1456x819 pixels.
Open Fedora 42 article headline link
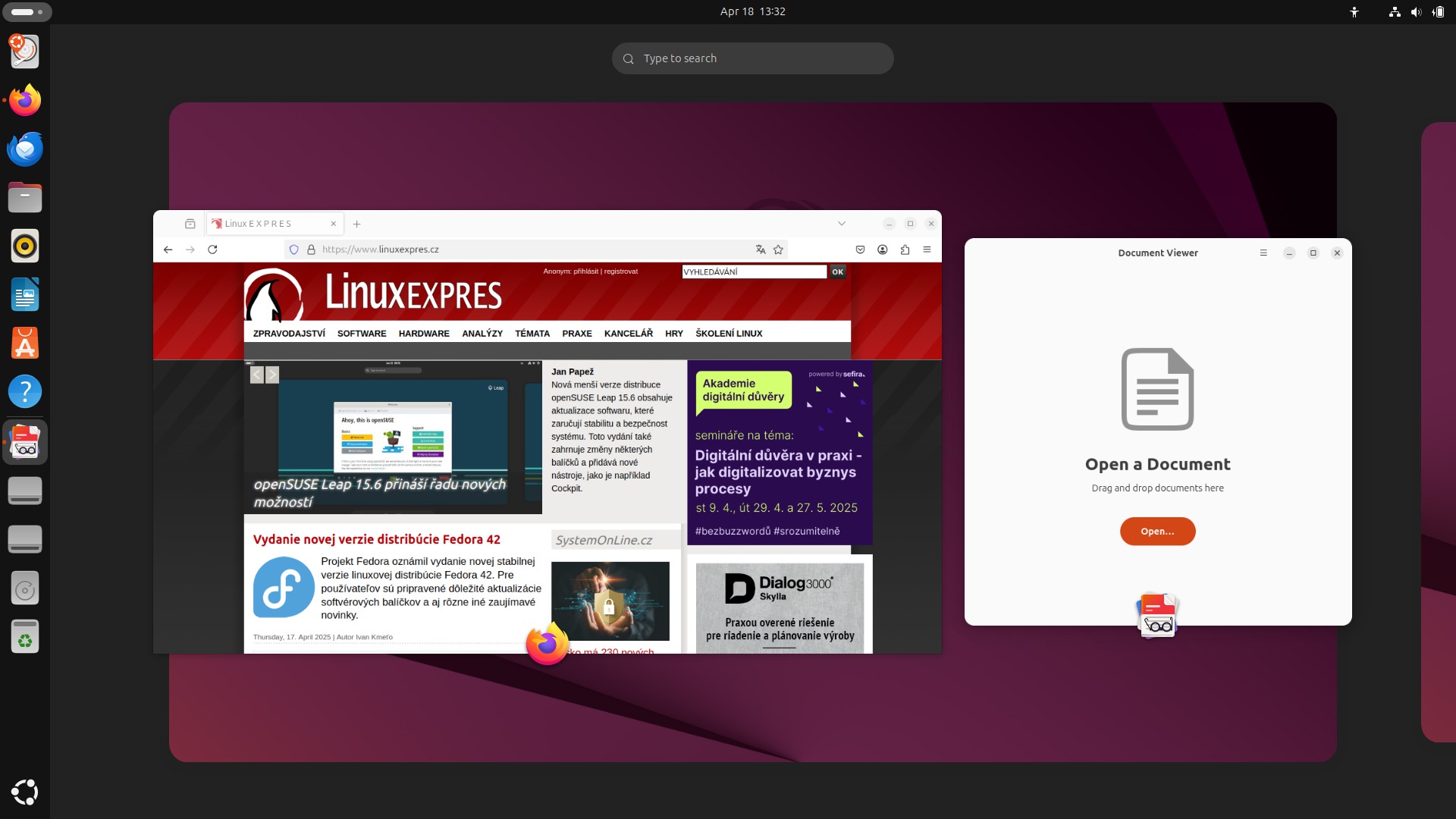click(377, 540)
